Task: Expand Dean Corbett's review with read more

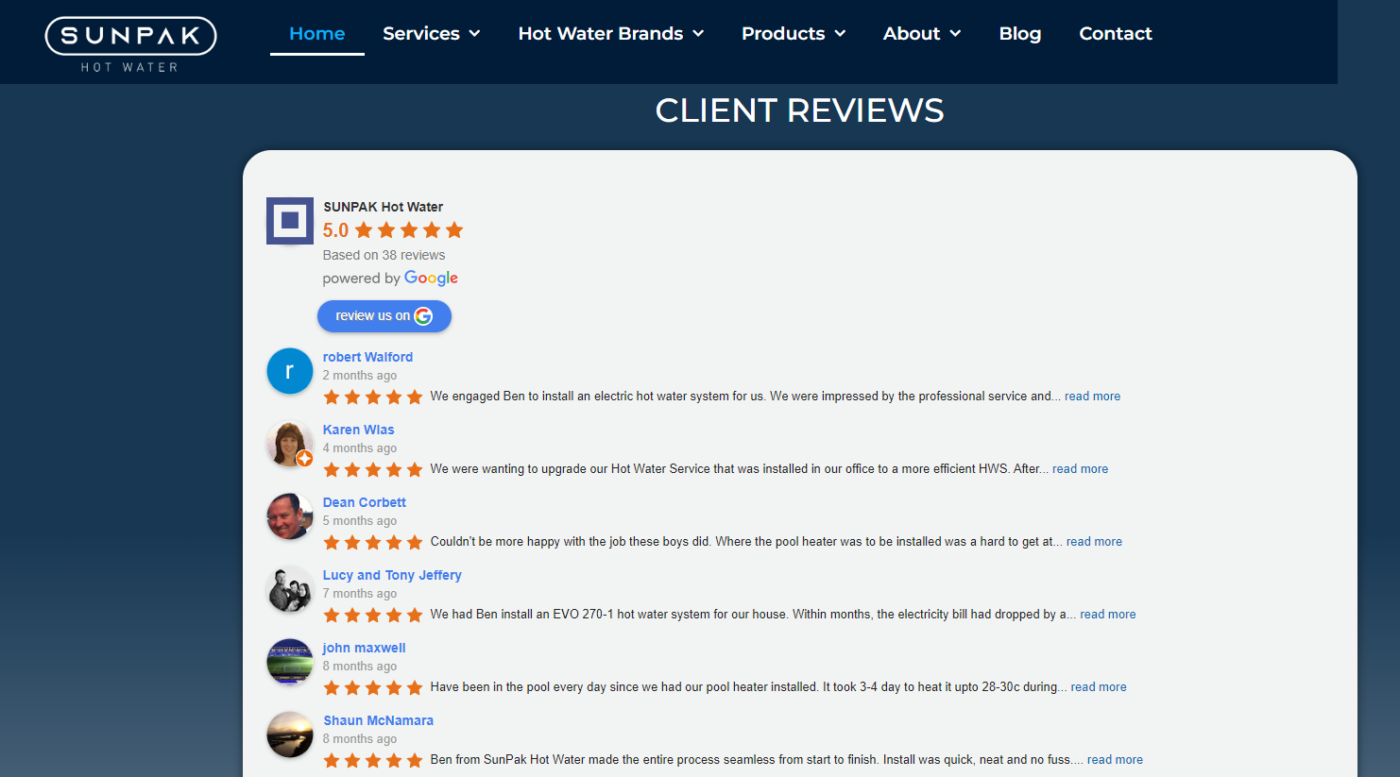Action: pyautogui.click(x=1094, y=542)
